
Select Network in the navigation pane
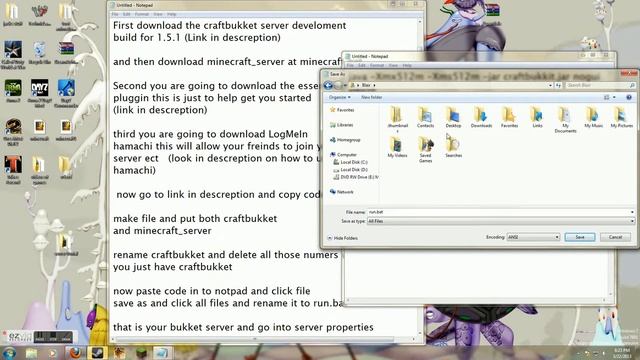pyautogui.click(x=342, y=192)
